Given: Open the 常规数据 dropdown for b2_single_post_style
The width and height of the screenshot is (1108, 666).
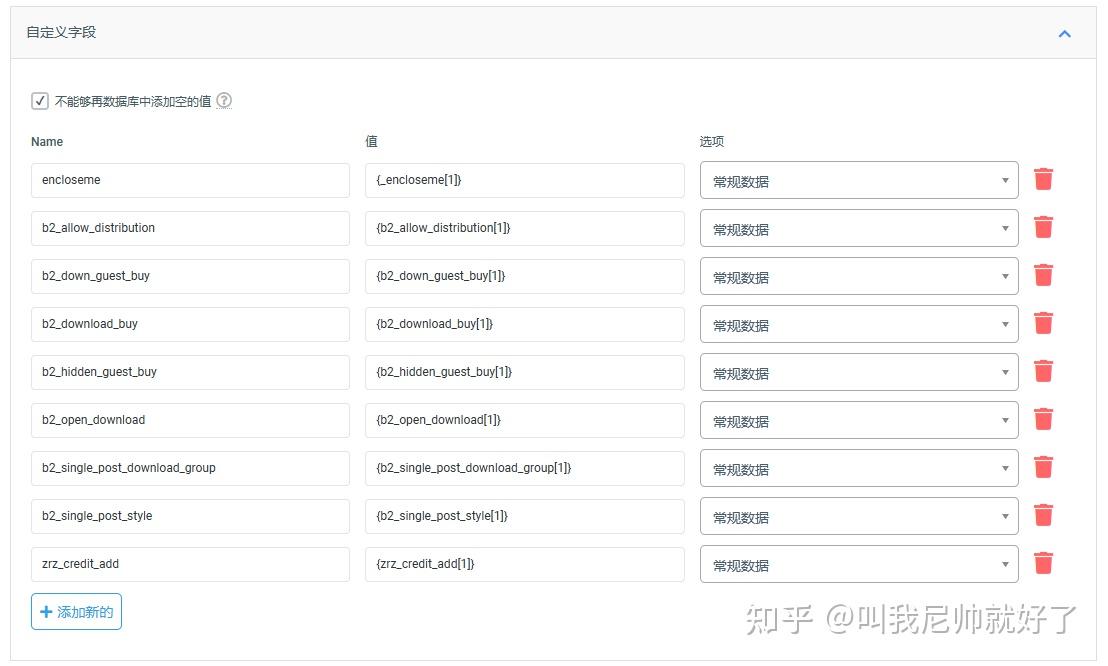Looking at the screenshot, I should (x=858, y=516).
